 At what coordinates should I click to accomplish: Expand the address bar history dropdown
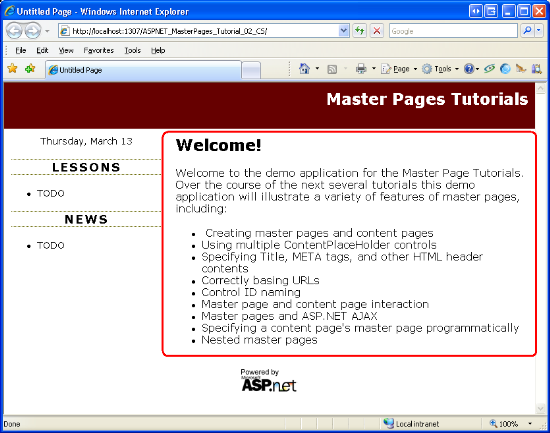pos(344,31)
